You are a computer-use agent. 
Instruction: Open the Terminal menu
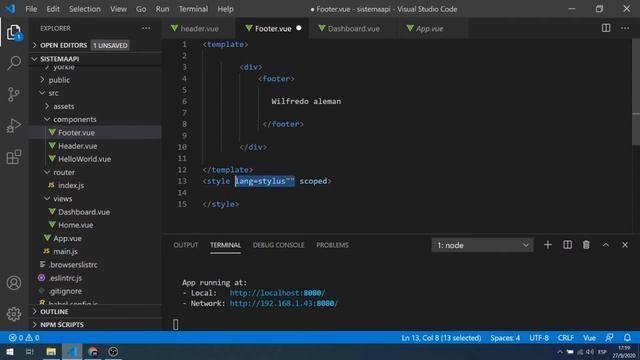[x=193, y=9]
